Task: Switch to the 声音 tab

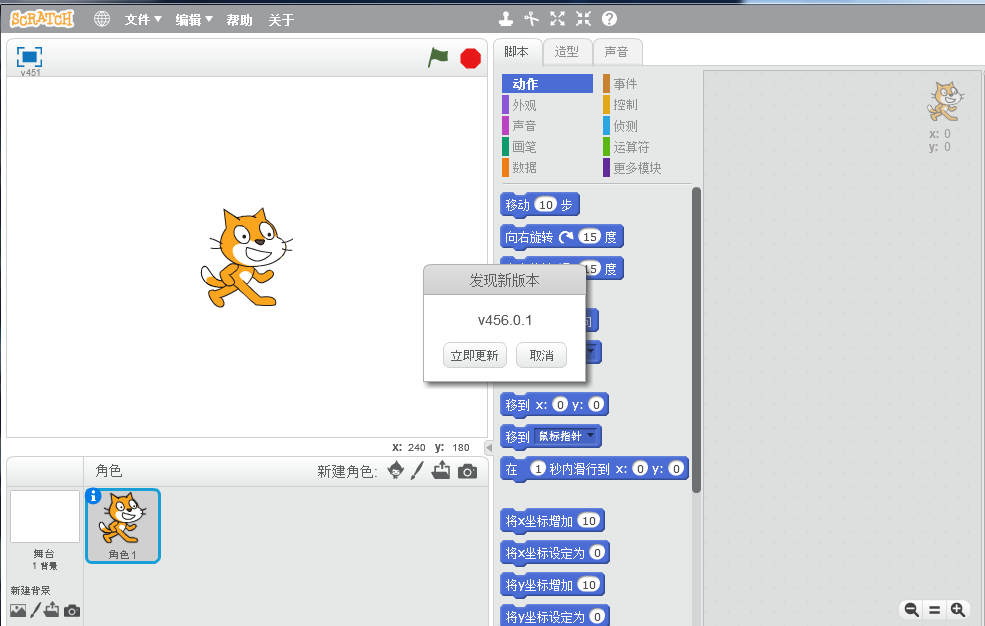Action: (616, 52)
